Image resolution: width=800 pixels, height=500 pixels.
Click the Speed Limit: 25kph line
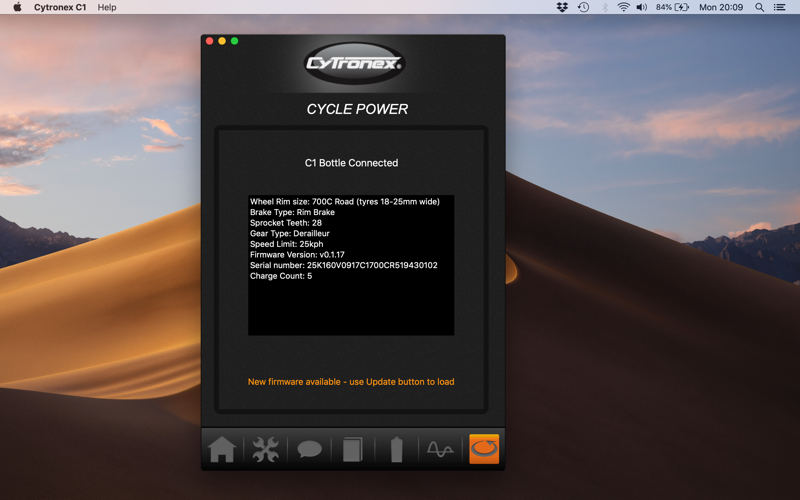click(286, 244)
